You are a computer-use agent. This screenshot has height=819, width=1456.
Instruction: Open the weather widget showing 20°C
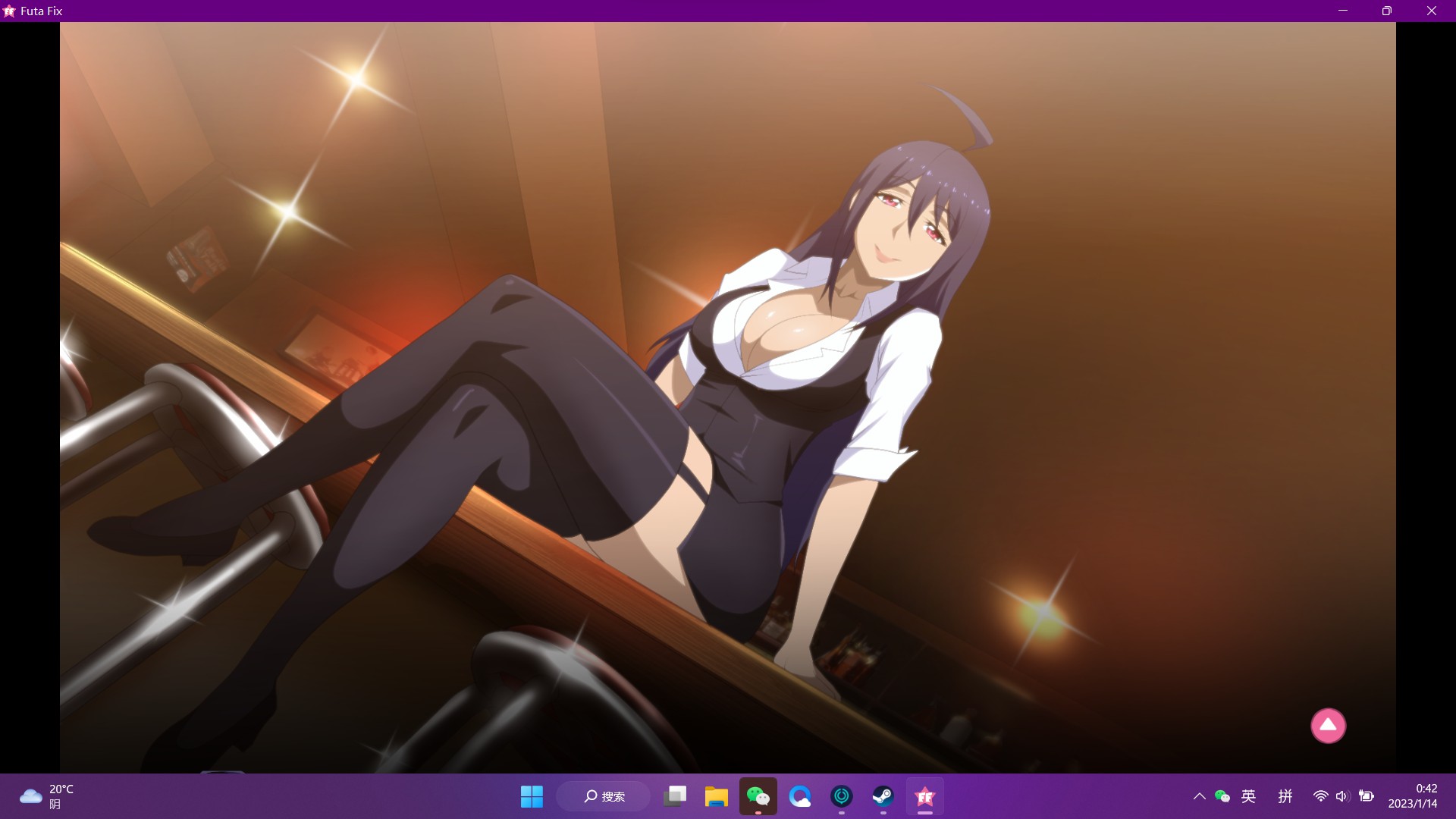click(x=47, y=796)
